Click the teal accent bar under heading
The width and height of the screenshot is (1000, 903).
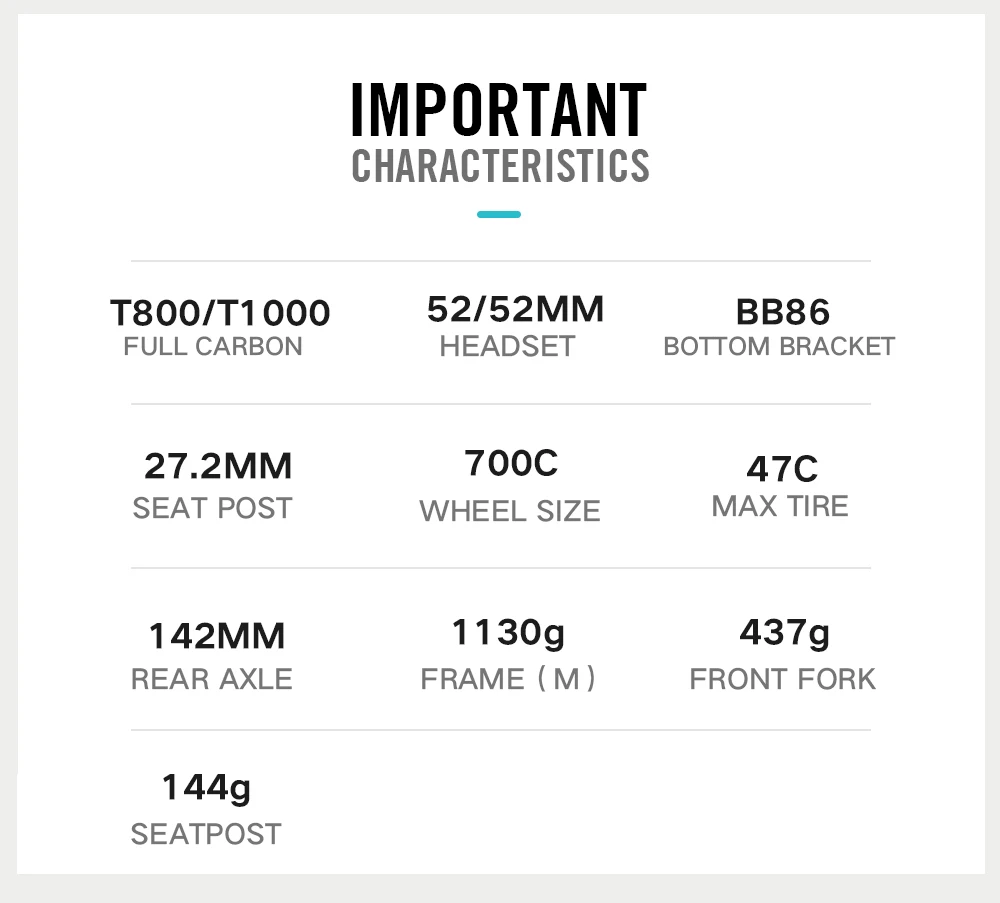(499, 214)
